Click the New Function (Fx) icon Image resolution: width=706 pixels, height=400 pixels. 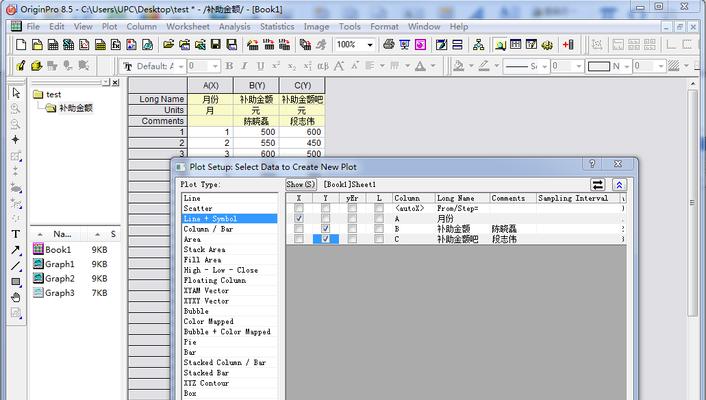(116, 45)
